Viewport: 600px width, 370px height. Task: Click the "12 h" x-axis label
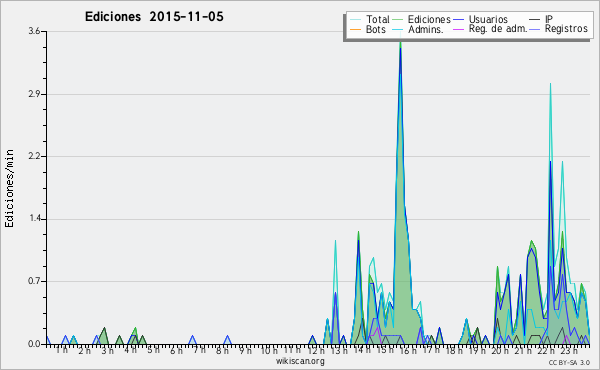point(315,350)
